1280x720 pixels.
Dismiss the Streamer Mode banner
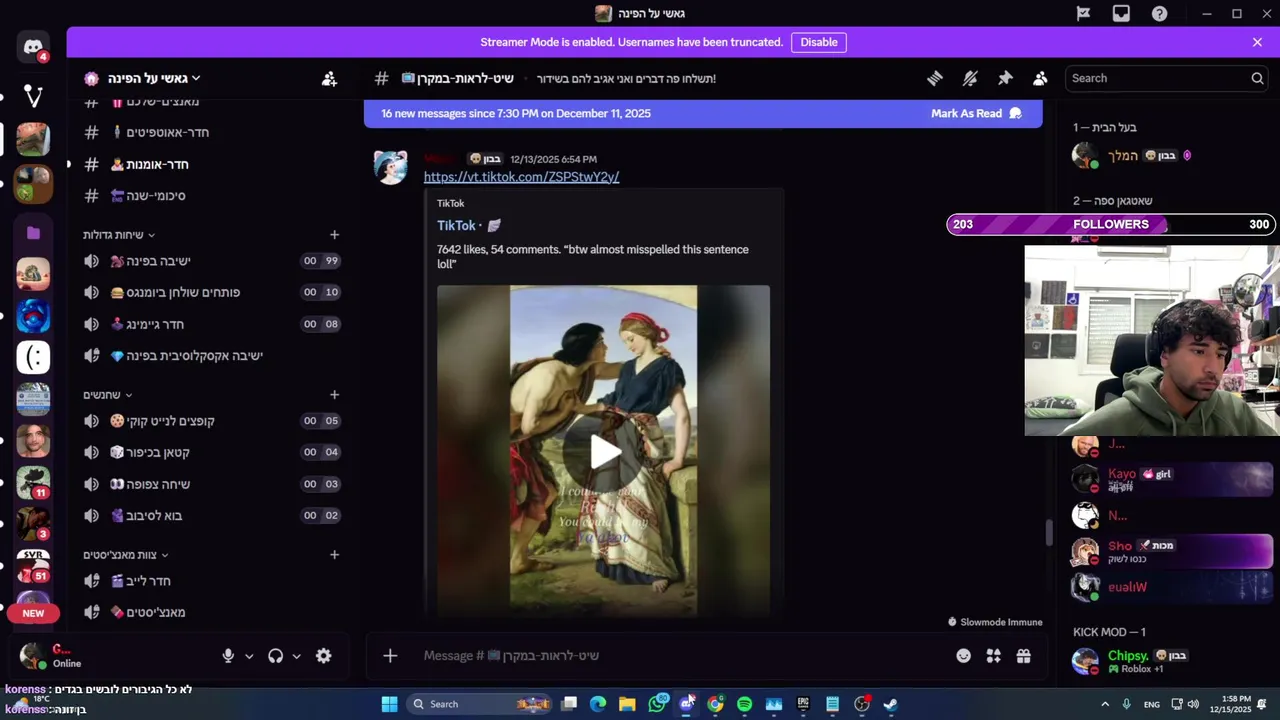(1257, 42)
